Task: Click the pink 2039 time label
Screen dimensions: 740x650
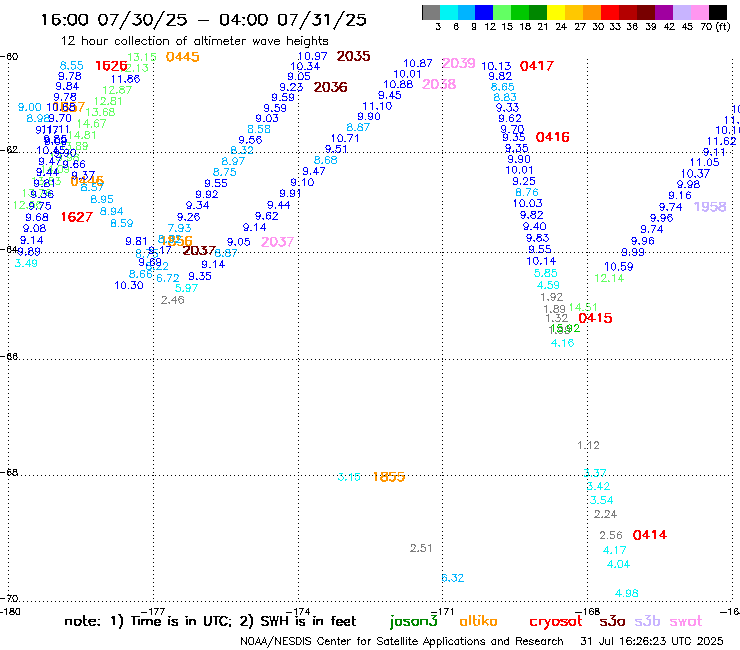Action: pyautogui.click(x=459, y=63)
